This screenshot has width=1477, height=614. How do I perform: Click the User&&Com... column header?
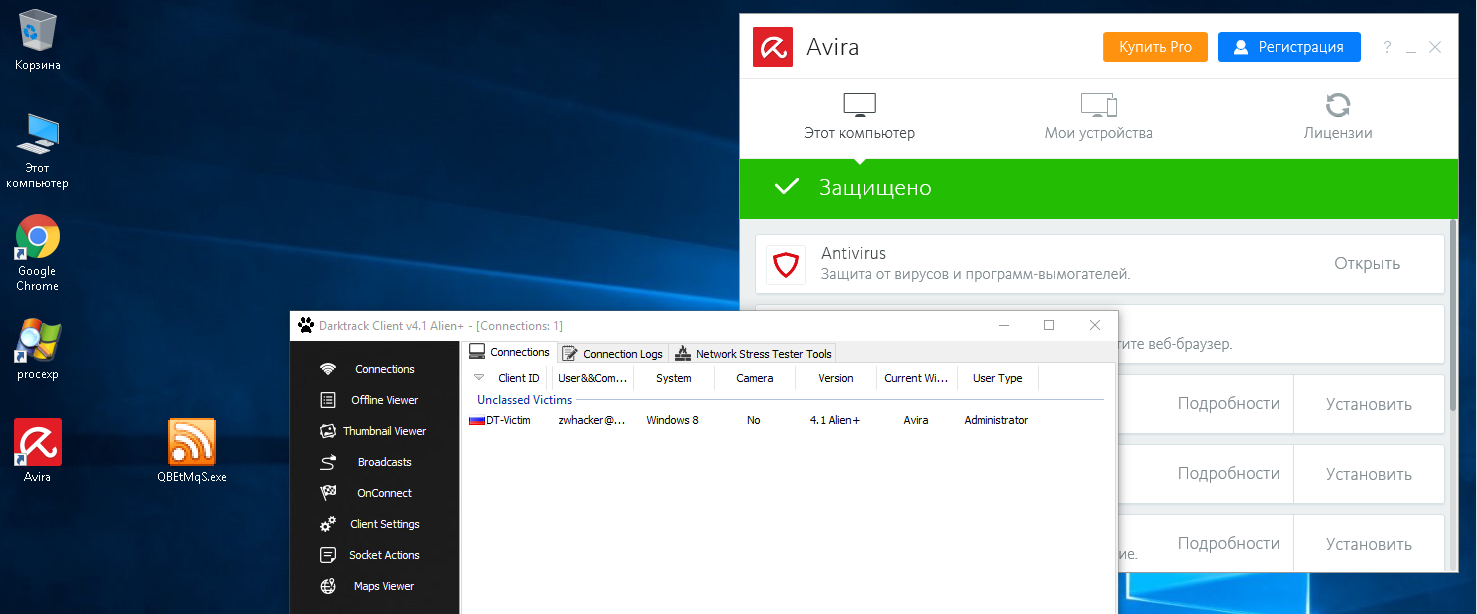[593, 378]
